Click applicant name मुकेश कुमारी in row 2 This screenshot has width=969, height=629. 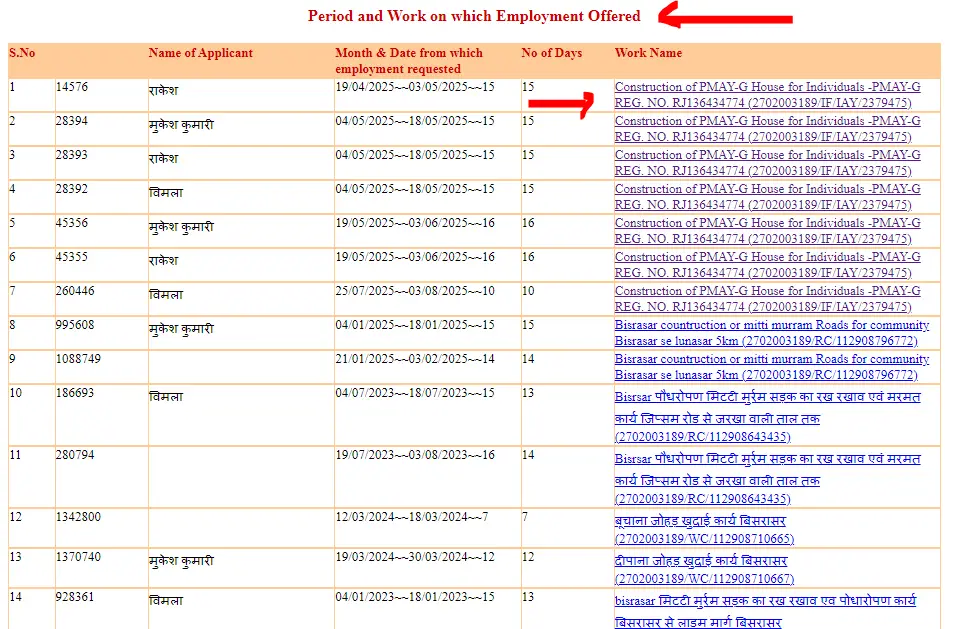[x=181, y=125]
